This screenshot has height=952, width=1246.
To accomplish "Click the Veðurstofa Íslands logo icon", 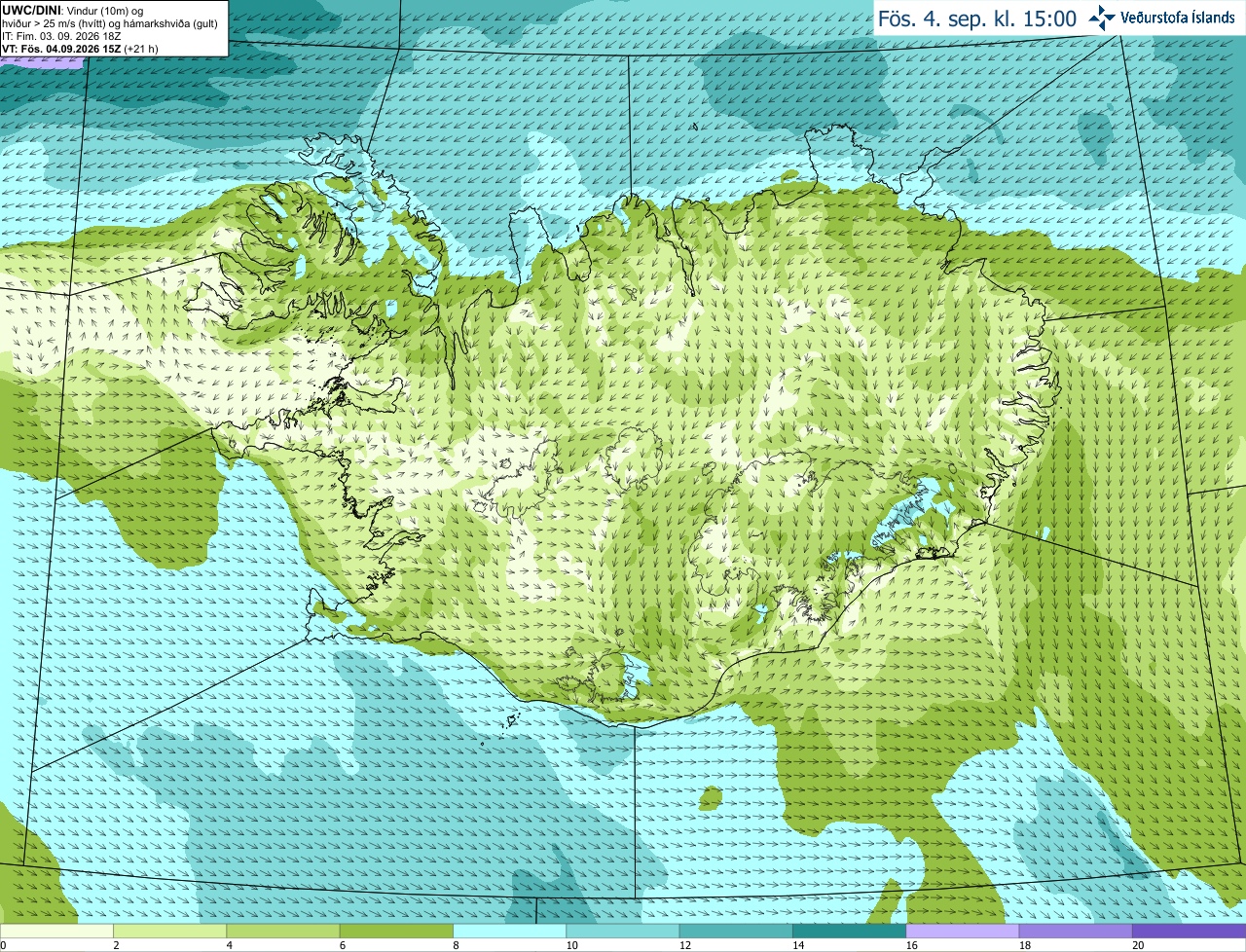I will click(x=1102, y=18).
